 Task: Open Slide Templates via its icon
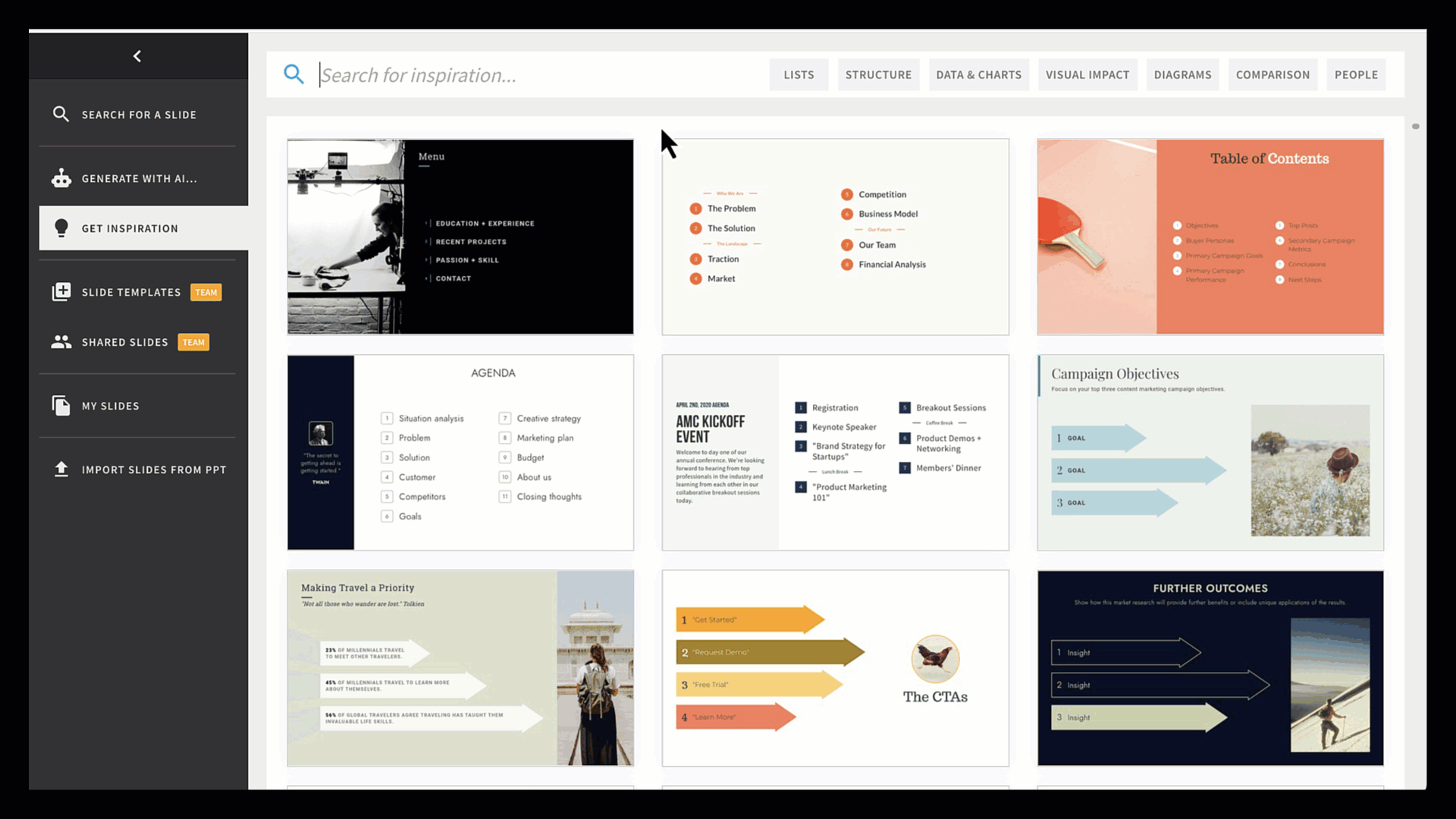coord(61,292)
